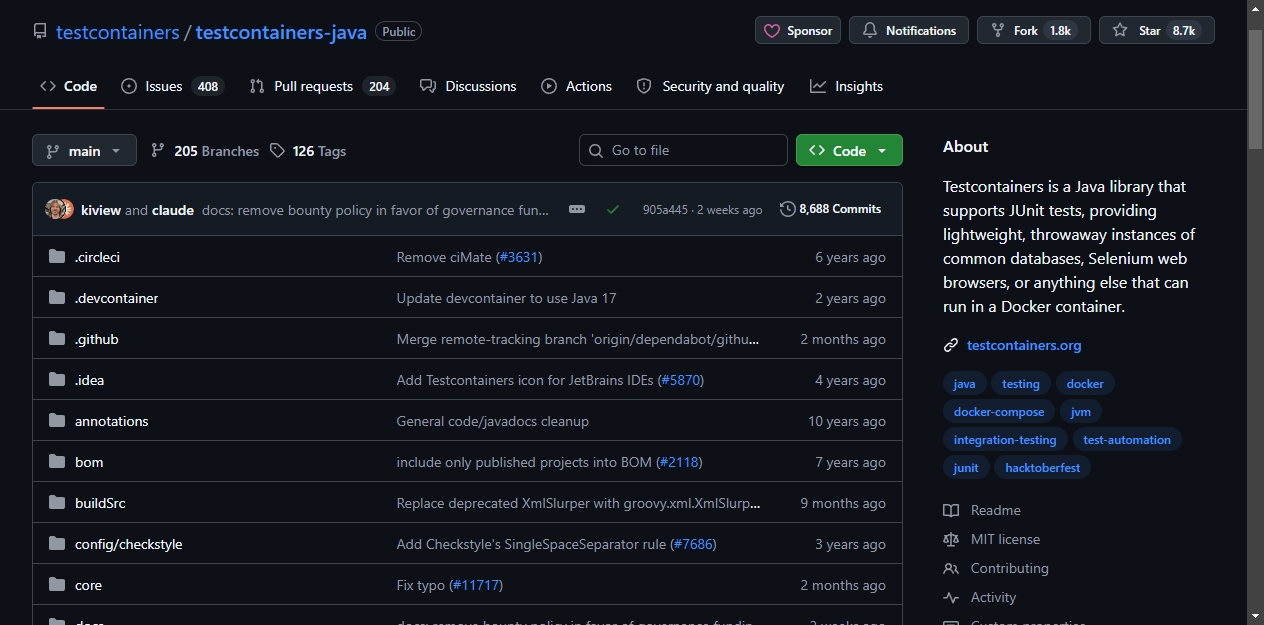Select the integration-testing topic tag
Screen dimensions: 1264x625
(x=1004, y=440)
